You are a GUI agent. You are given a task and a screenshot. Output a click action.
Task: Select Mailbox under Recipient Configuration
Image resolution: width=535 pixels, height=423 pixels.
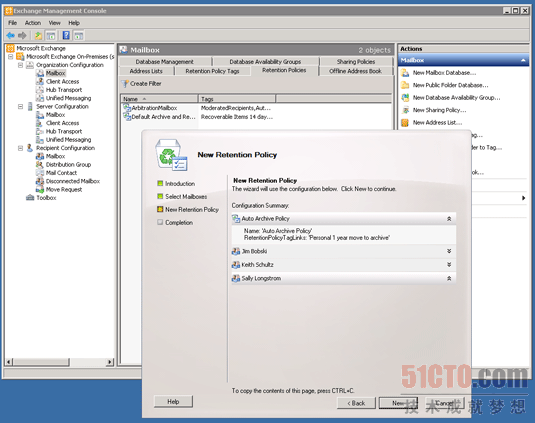point(55,156)
